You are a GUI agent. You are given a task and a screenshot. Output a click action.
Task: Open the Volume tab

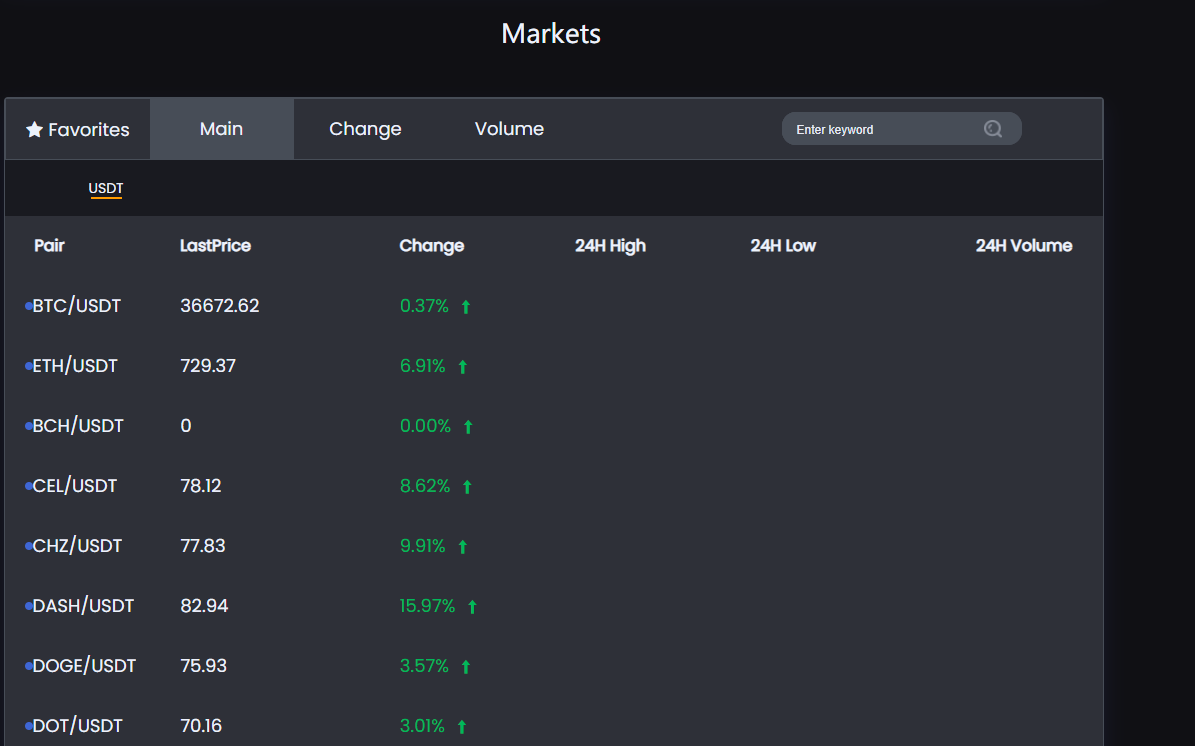(509, 129)
